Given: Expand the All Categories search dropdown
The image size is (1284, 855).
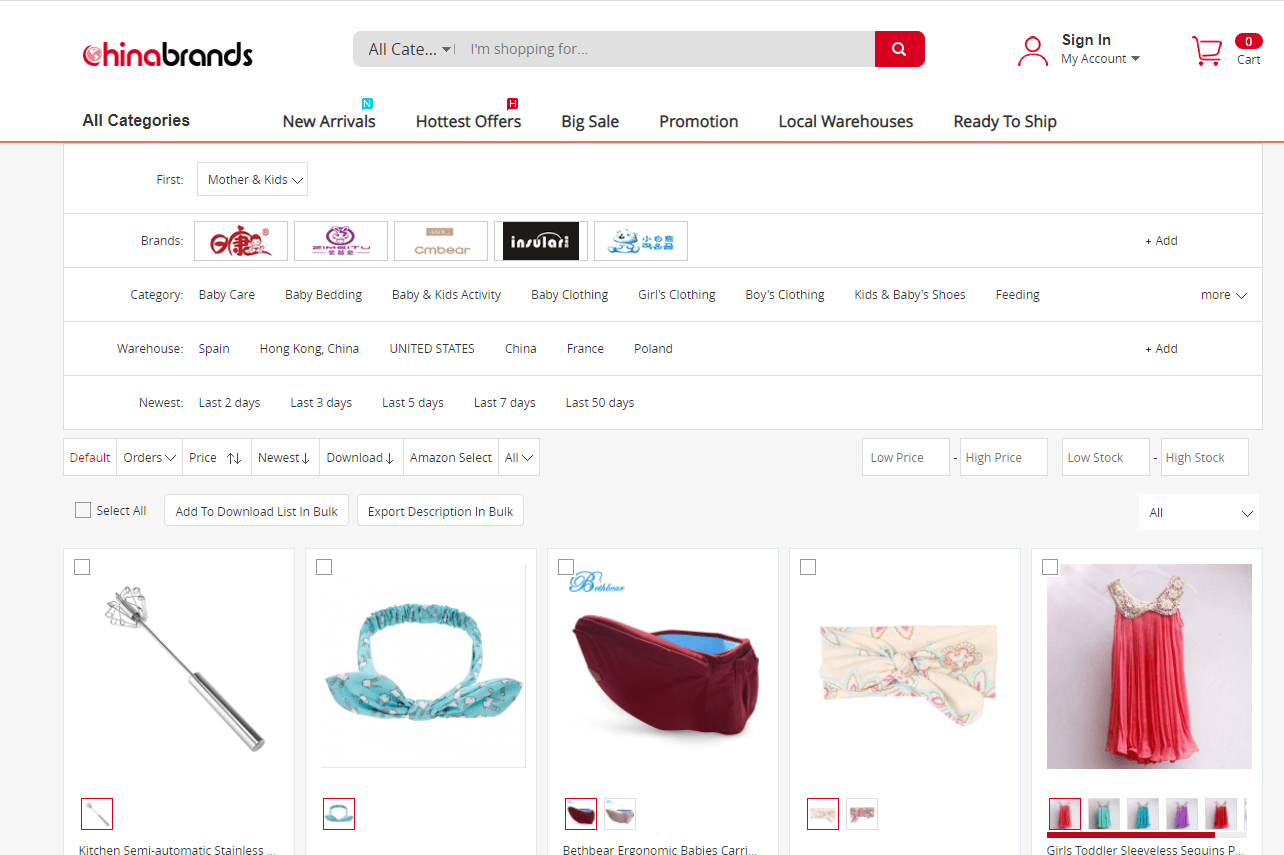Looking at the screenshot, I should point(410,49).
